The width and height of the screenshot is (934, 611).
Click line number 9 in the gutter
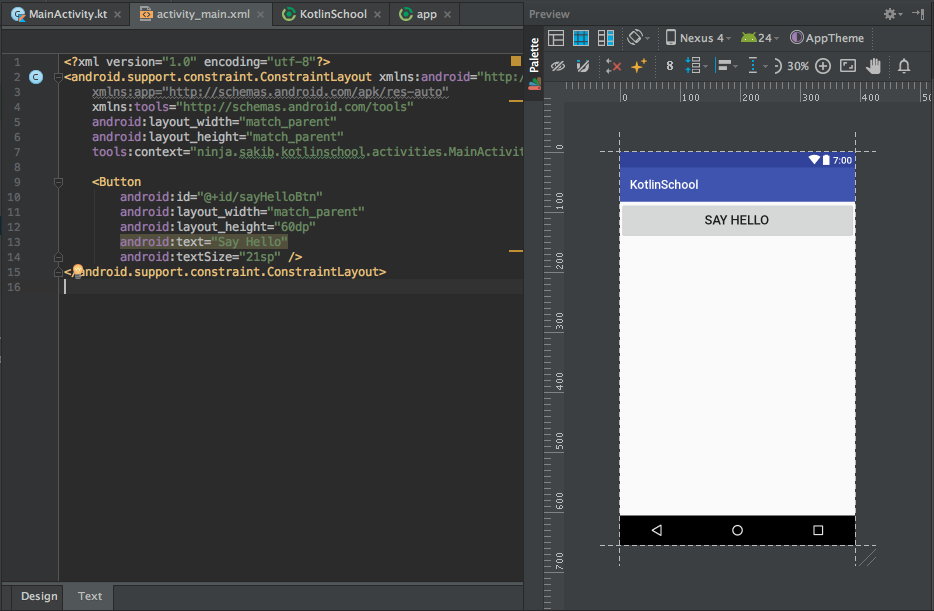coord(17,182)
